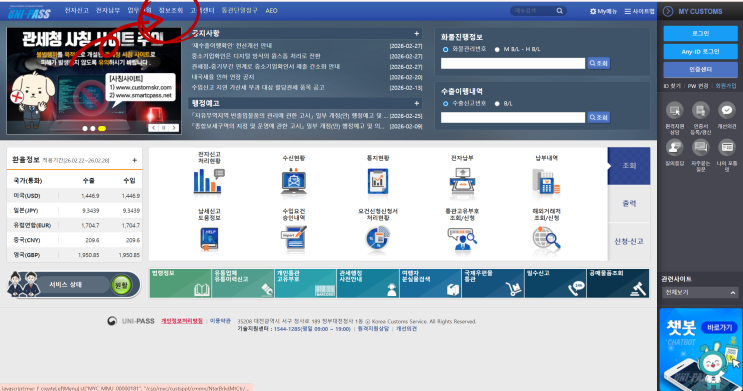Expand the 환율정보 plus button

point(135,160)
